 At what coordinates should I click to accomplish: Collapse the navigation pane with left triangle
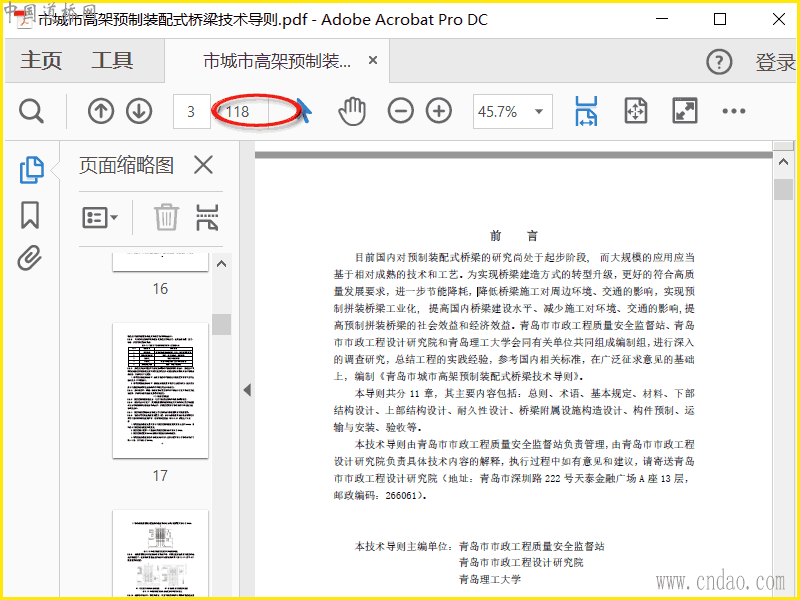pyautogui.click(x=247, y=390)
